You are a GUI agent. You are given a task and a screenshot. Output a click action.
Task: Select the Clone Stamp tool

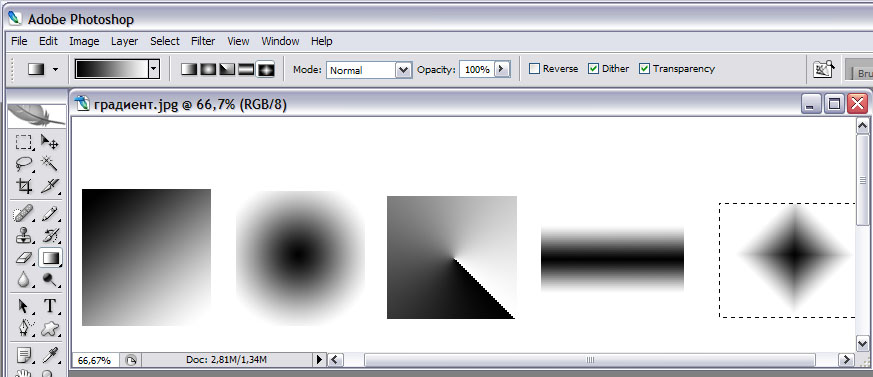(23, 236)
